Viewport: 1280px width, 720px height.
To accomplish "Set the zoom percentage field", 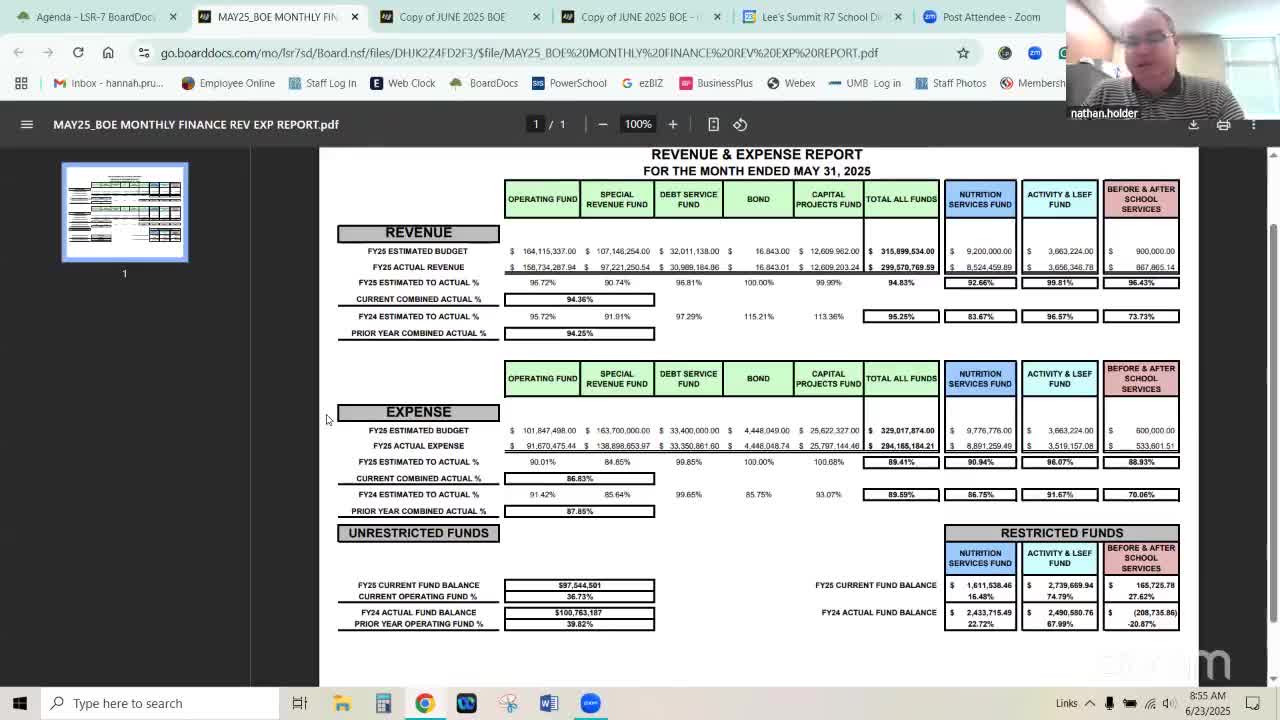I will (x=637, y=124).
